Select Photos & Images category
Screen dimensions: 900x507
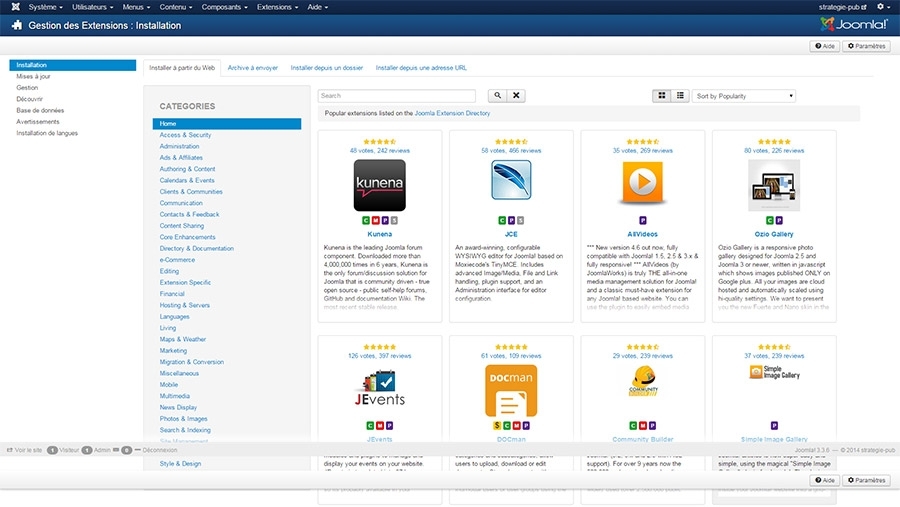click(184, 419)
